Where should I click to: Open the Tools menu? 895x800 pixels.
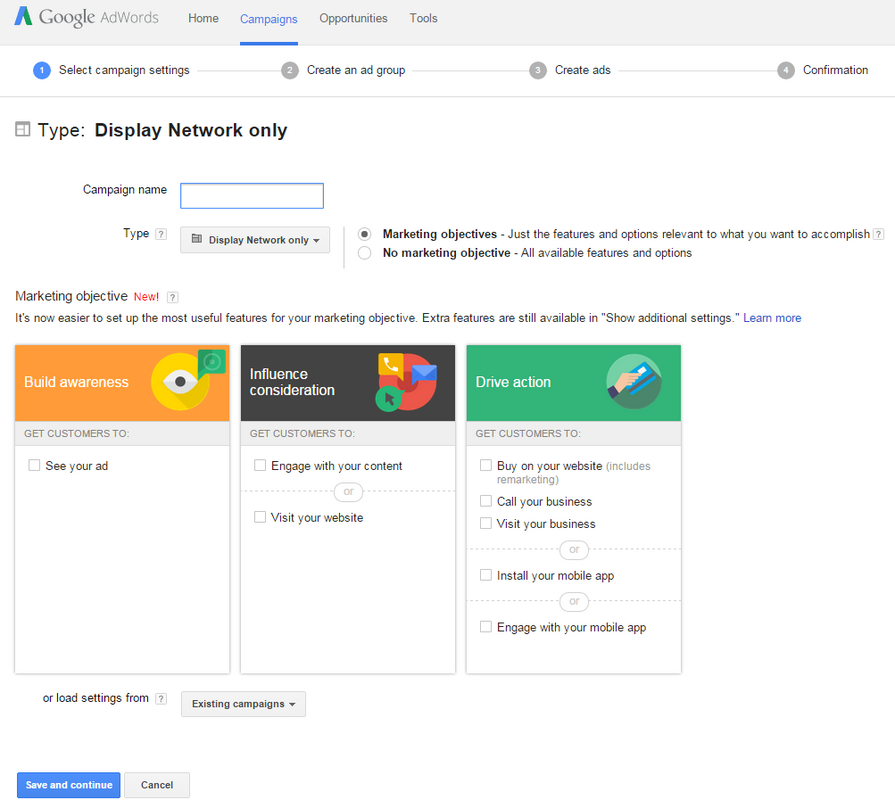pyautogui.click(x=423, y=18)
